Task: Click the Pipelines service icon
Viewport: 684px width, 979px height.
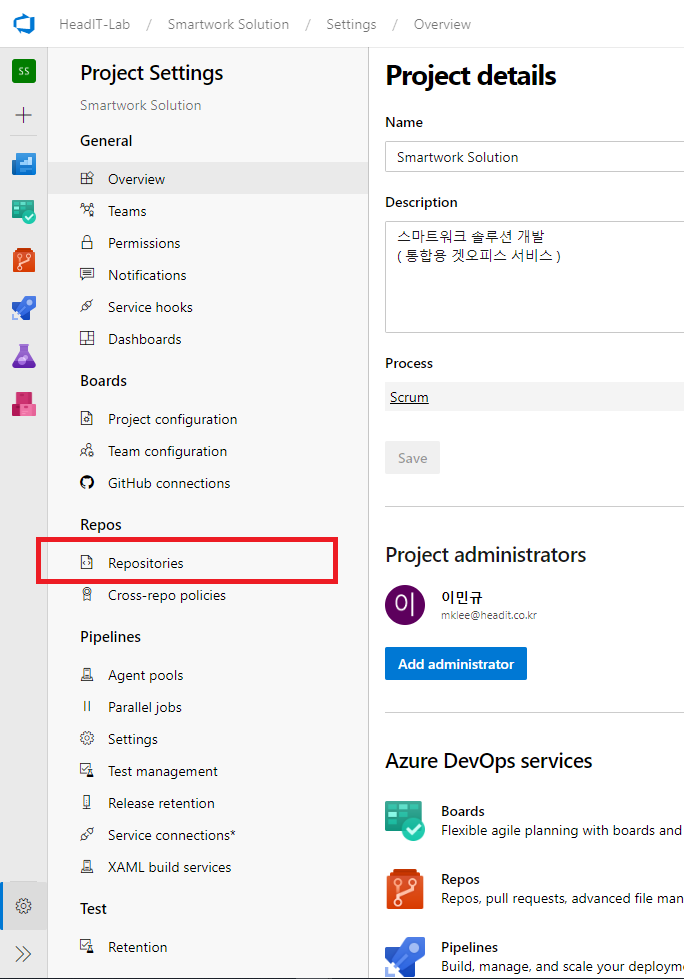Action: pos(405,957)
